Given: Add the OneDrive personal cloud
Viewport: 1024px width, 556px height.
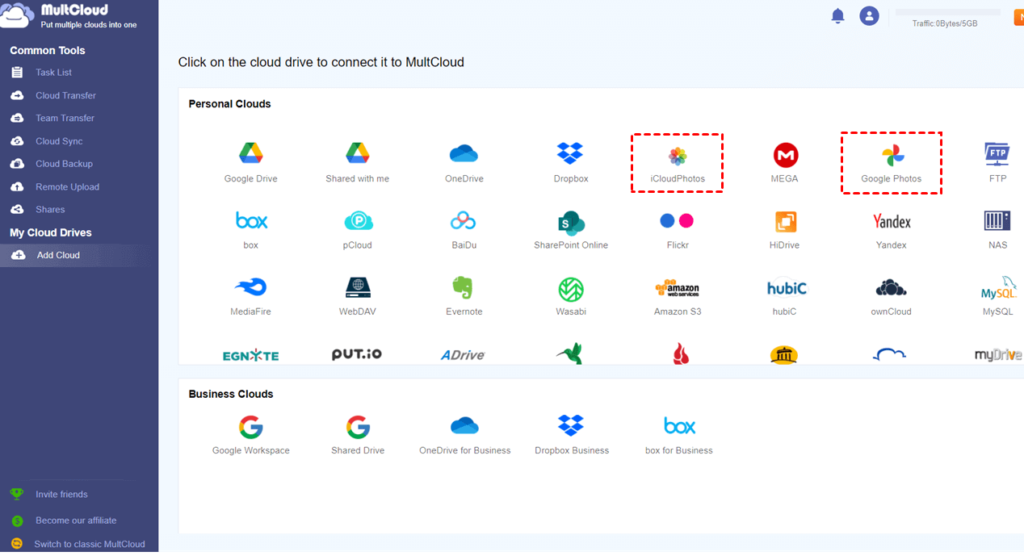Looking at the screenshot, I should click(x=464, y=154).
